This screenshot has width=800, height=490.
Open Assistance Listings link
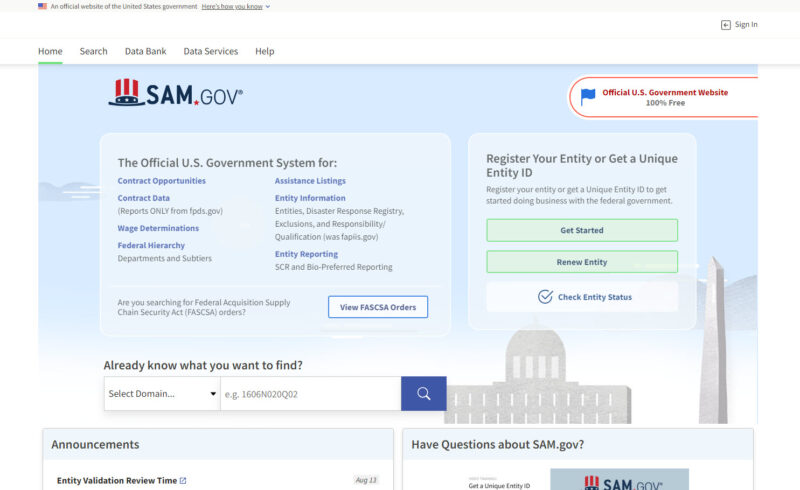(310, 181)
